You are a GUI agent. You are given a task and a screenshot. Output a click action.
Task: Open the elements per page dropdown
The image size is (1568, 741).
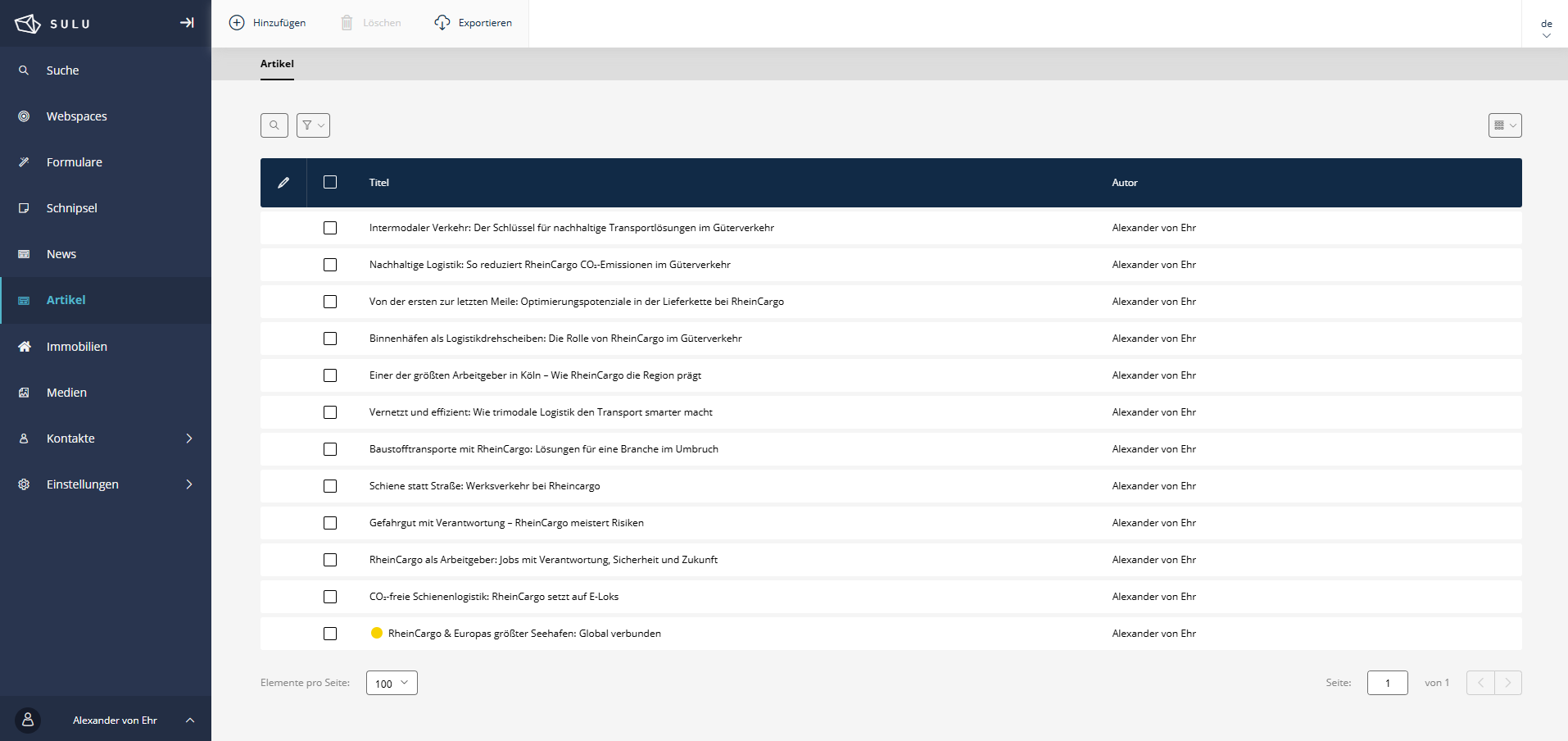tap(392, 683)
